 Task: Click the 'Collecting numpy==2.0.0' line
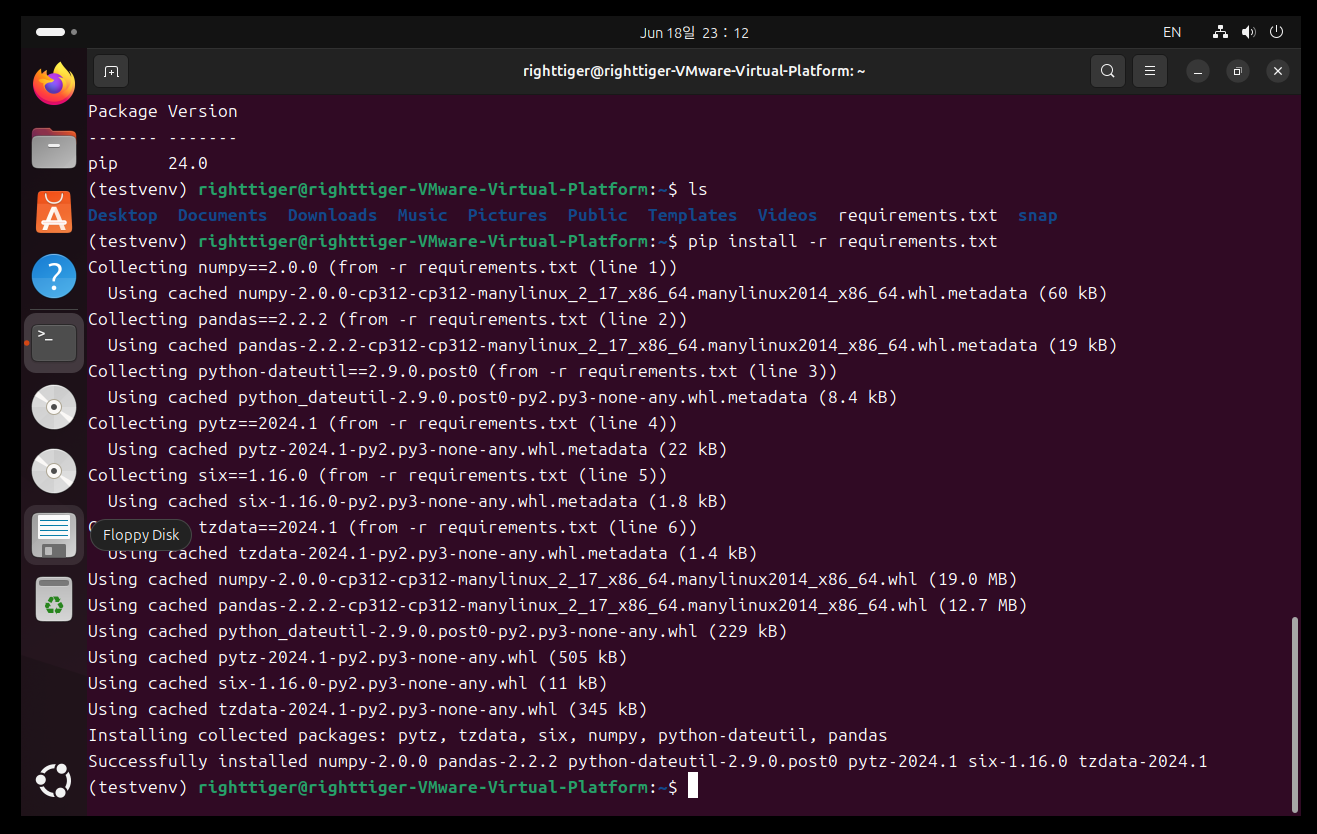[383, 267]
